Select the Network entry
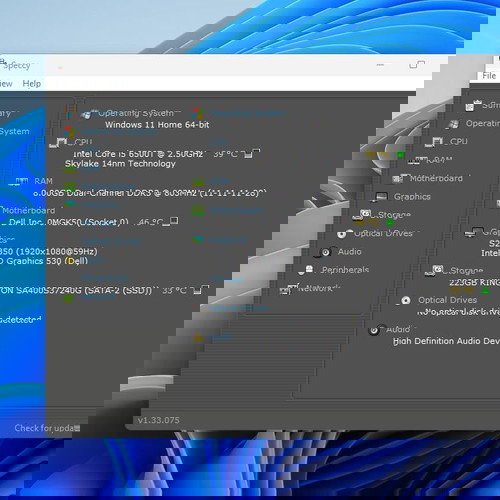The width and height of the screenshot is (500, 500). (319, 288)
